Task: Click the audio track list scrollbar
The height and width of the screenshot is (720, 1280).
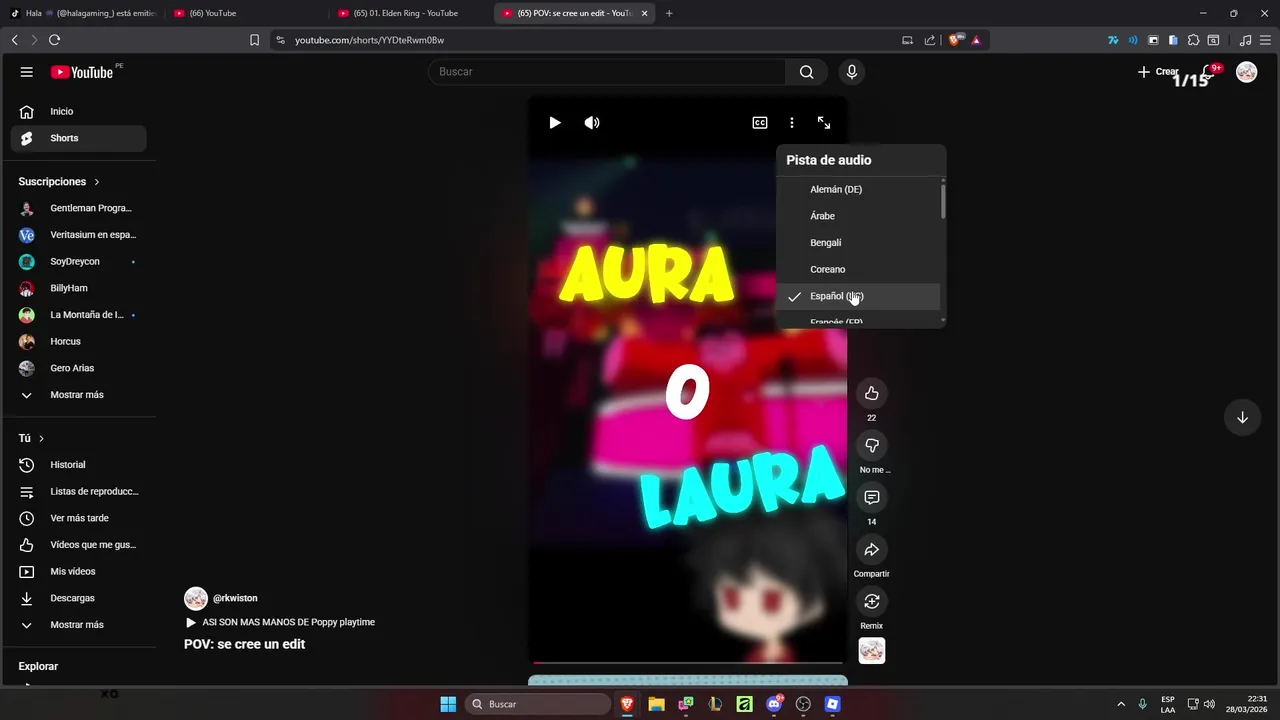Action: 943,201
